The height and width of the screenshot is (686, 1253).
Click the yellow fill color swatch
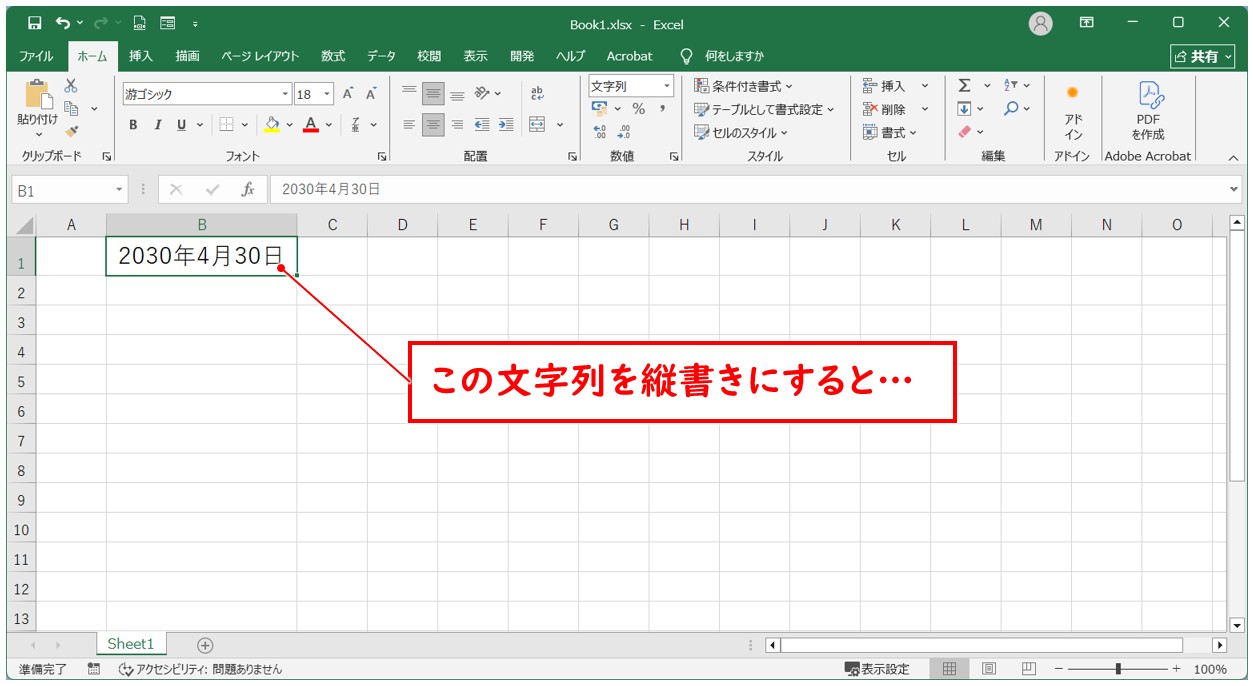coord(272,125)
